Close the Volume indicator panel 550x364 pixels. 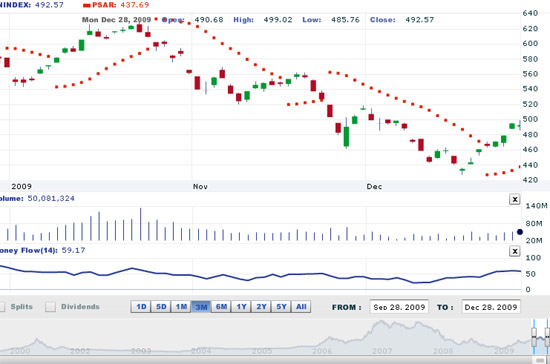click(x=515, y=200)
